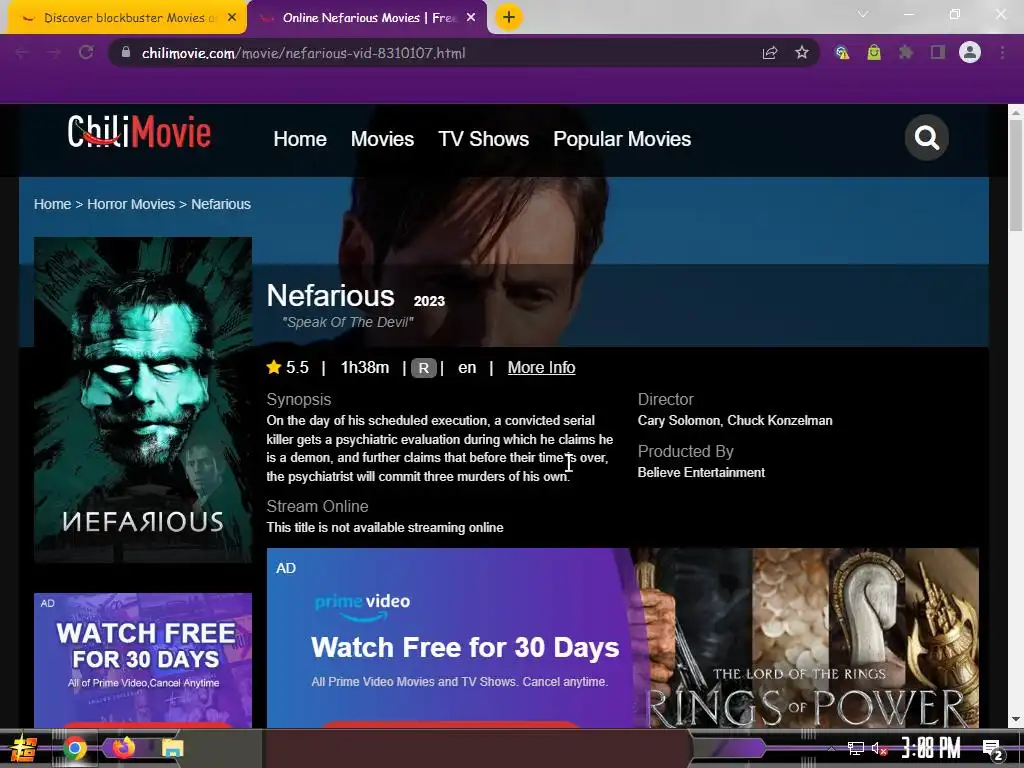Viewport: 1024px width, 768px height.
Task: Open the notification center icon
Action: pos(992,749)
